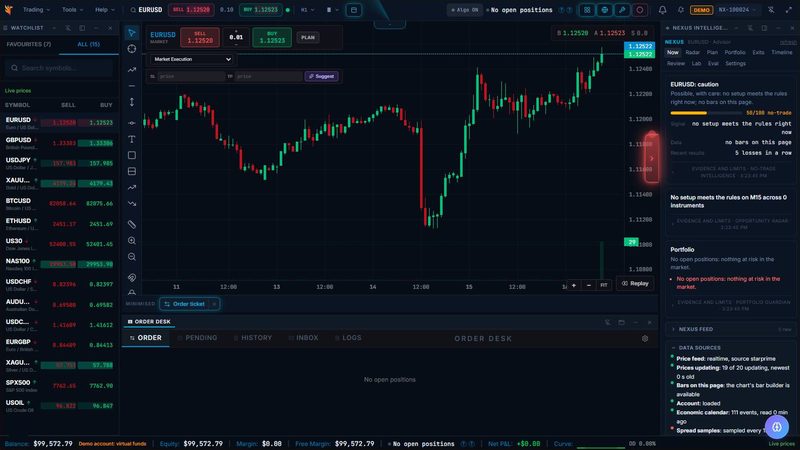Click the chart BUY 1.12523 button
Screen dimensions: 800x450
point(272,37)
